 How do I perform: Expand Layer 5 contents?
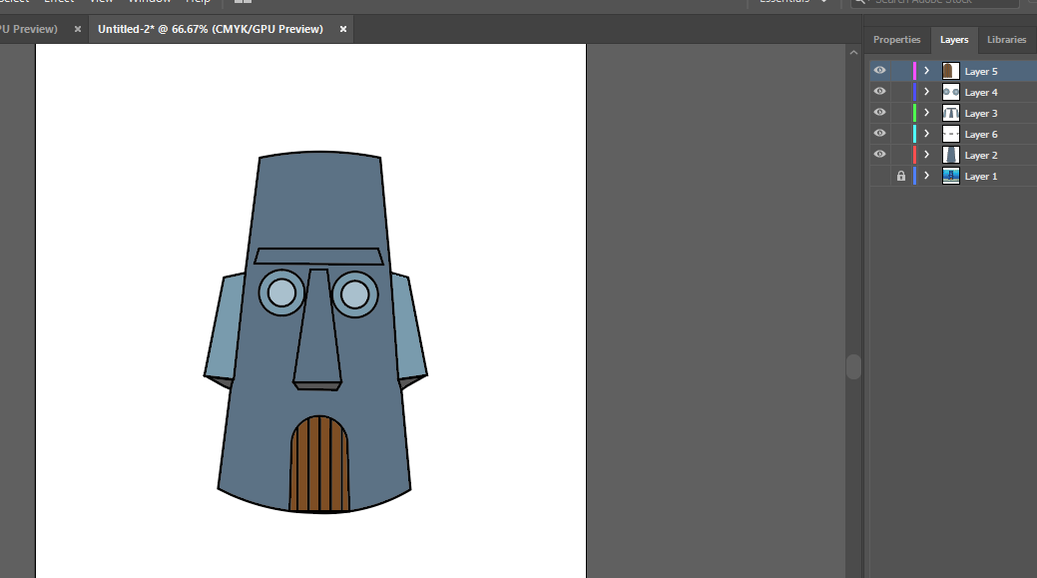927,71
